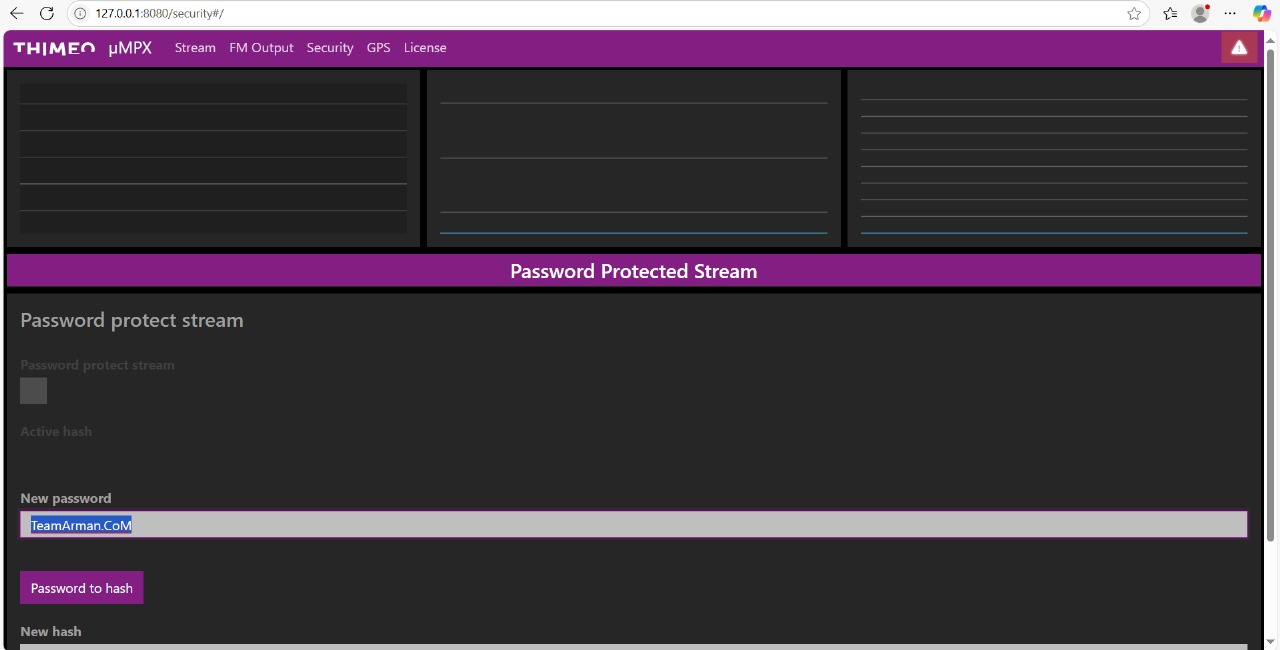Click the page's vertical scrollbar
The width and height of the screenshot is (1280, 650).
(1271, 300)
